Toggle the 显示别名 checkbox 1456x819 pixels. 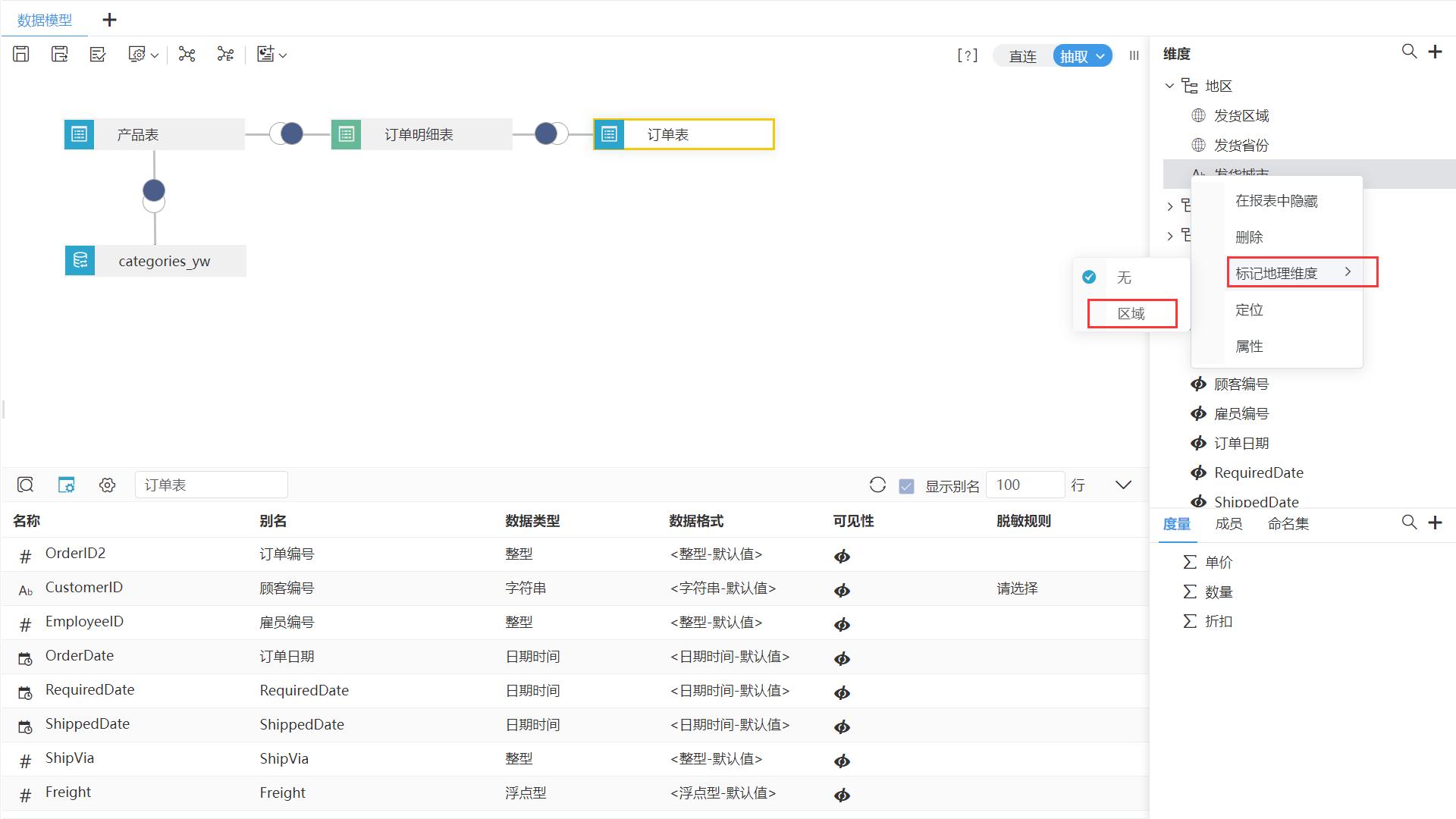906,485
